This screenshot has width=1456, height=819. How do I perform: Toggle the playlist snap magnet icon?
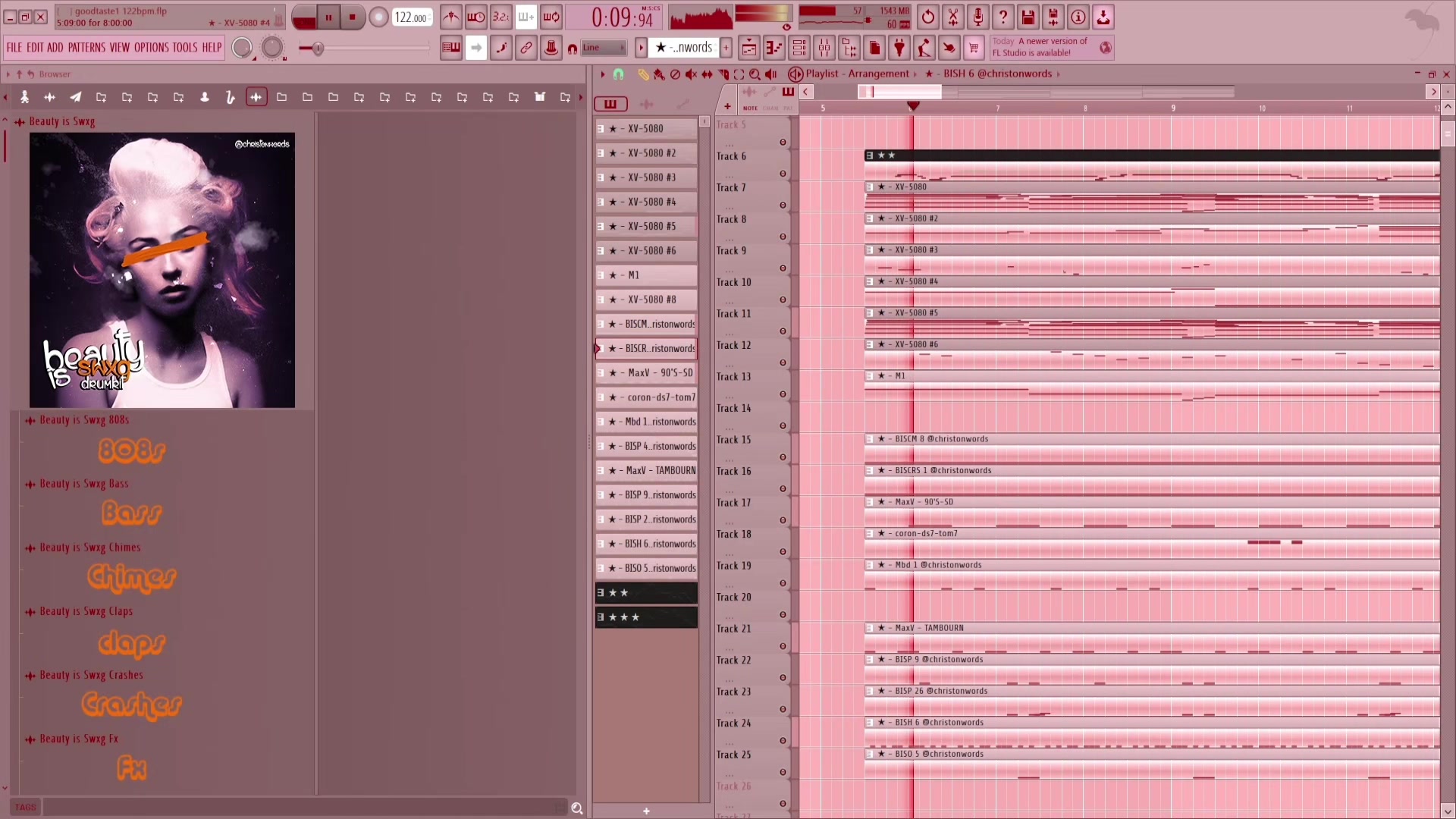619,74
